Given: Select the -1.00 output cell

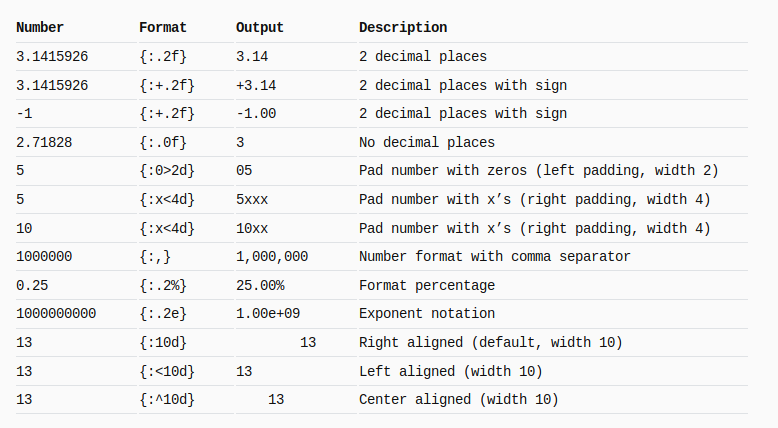Looking at the screenshot, I should (256, 114).
